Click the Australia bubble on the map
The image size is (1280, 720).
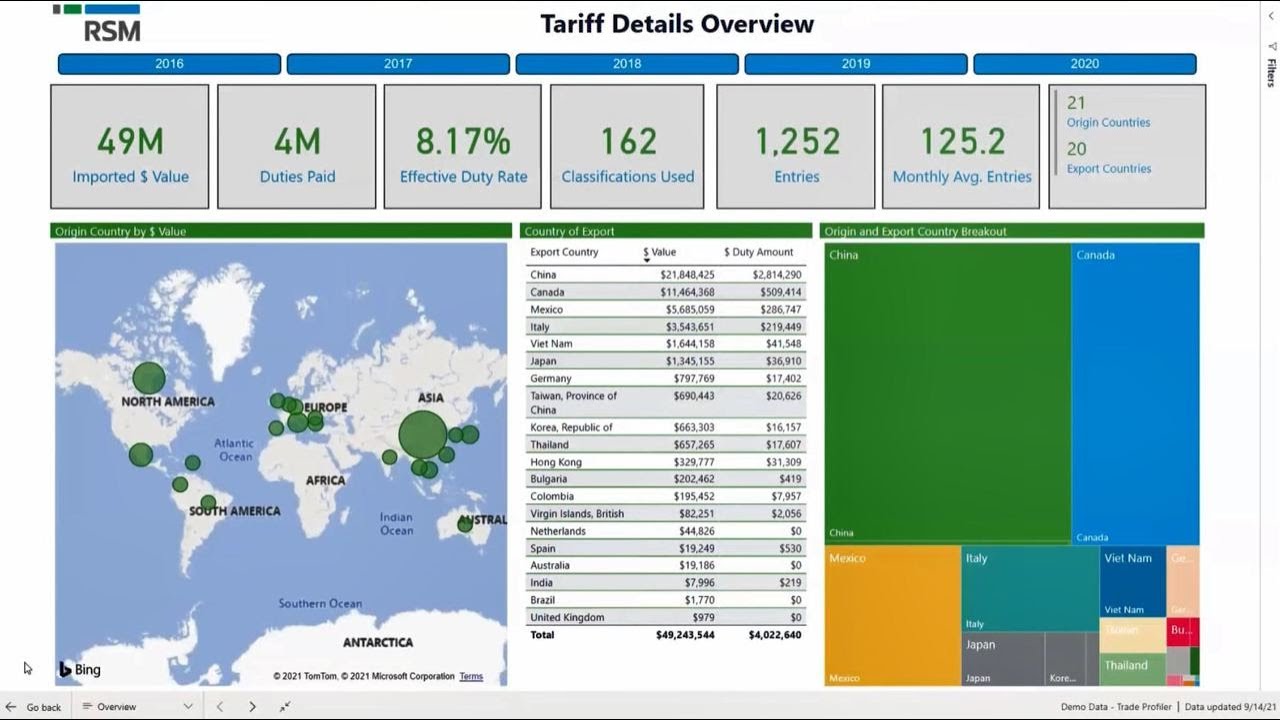pyautogui.click(x=465, y=524)
